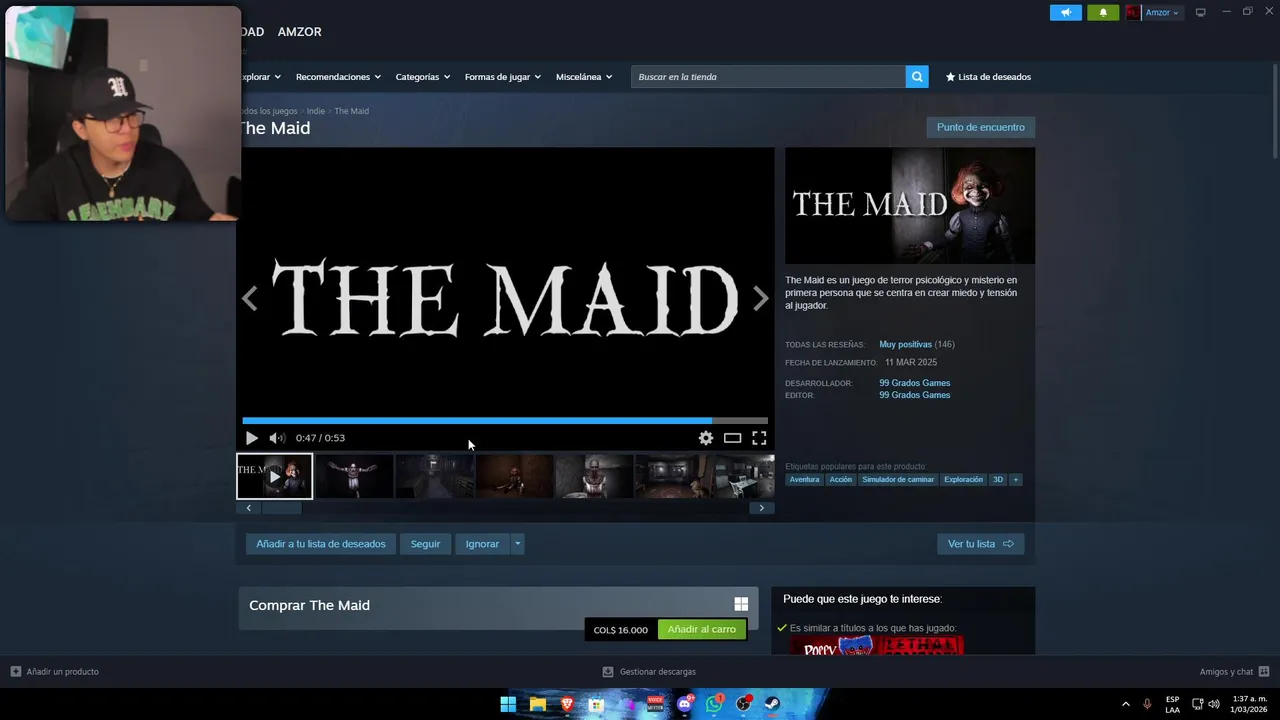1280x720 pixels.
Task: Open Formas de jugar dropdown
Action: click(502, 77)
